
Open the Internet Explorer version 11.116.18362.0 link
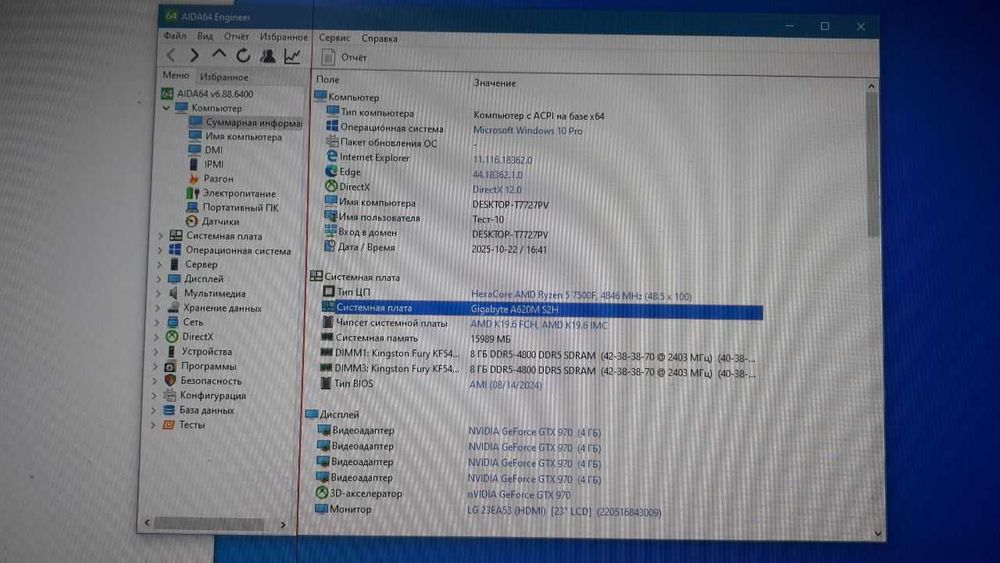pos(503,159)
